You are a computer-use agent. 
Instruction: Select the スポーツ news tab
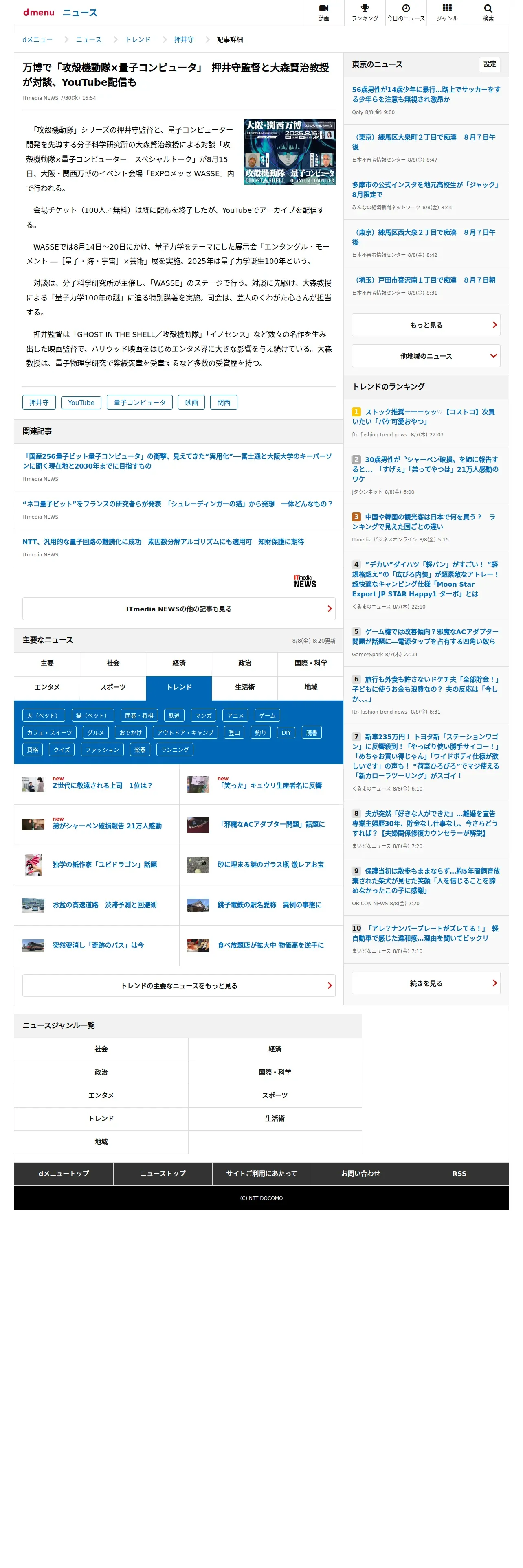coord(113,687)
